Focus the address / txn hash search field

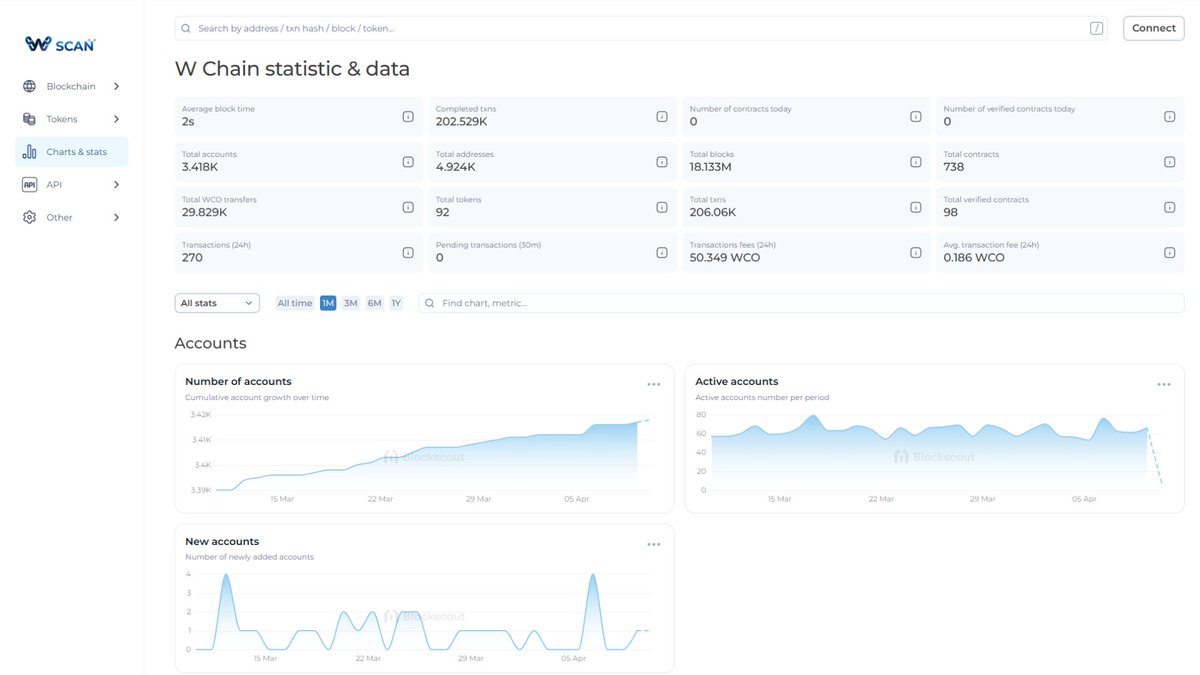click(642, 28)
